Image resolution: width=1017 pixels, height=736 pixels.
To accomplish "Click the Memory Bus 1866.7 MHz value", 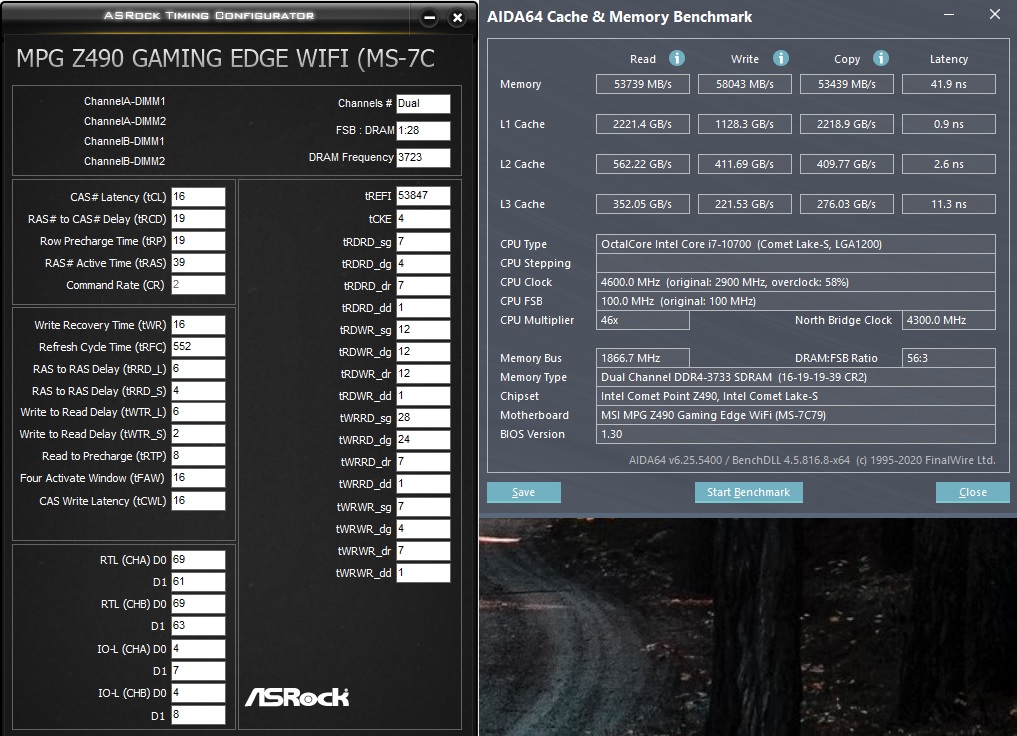I will (643, 358).
